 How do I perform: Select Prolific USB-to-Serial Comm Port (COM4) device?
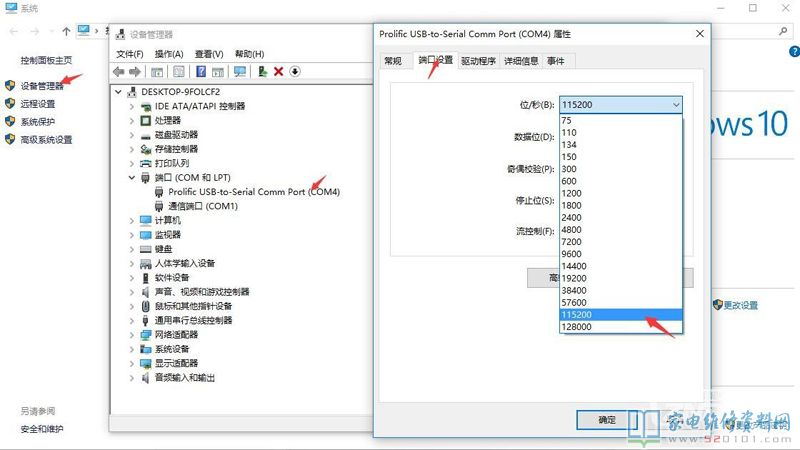coord(254,192)
